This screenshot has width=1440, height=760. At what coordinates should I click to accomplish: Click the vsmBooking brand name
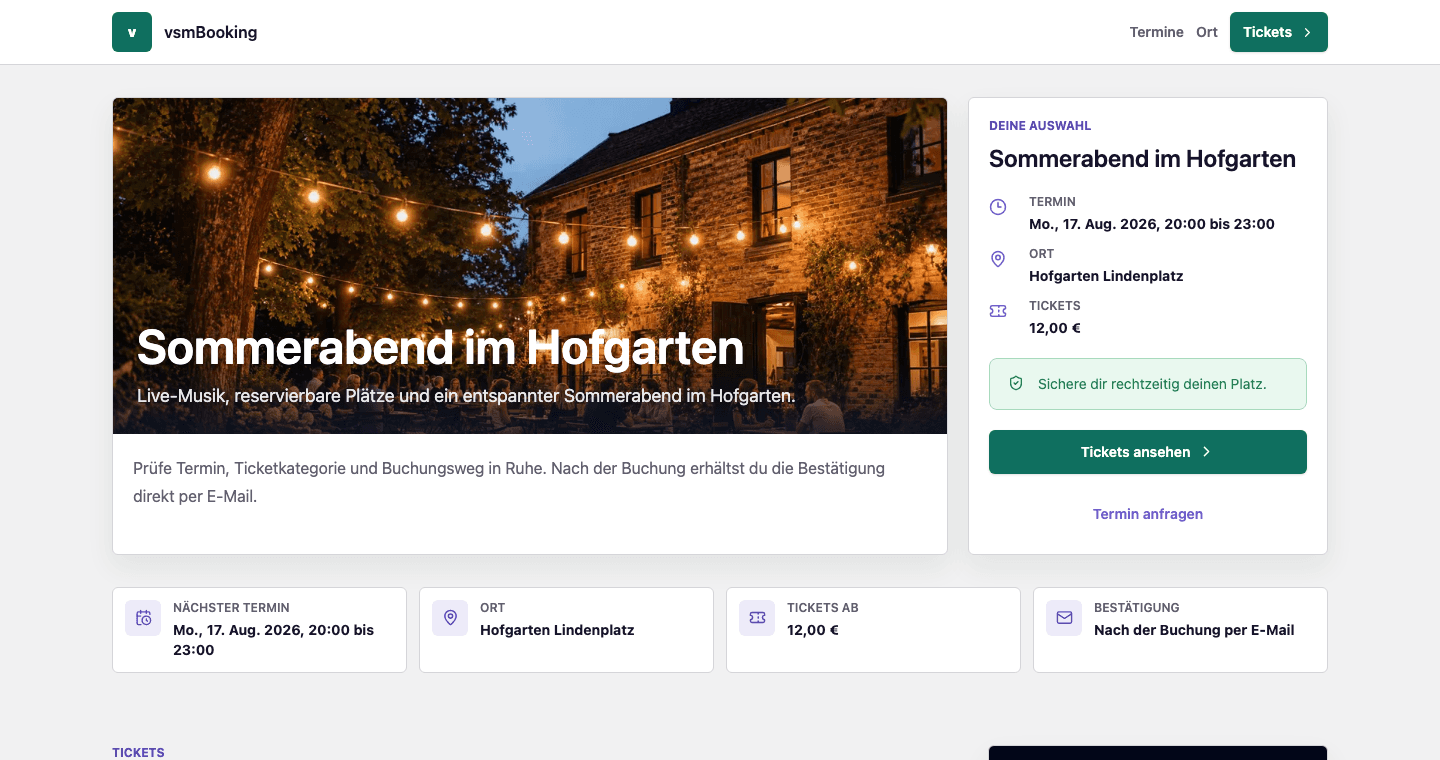pos(211,32)
